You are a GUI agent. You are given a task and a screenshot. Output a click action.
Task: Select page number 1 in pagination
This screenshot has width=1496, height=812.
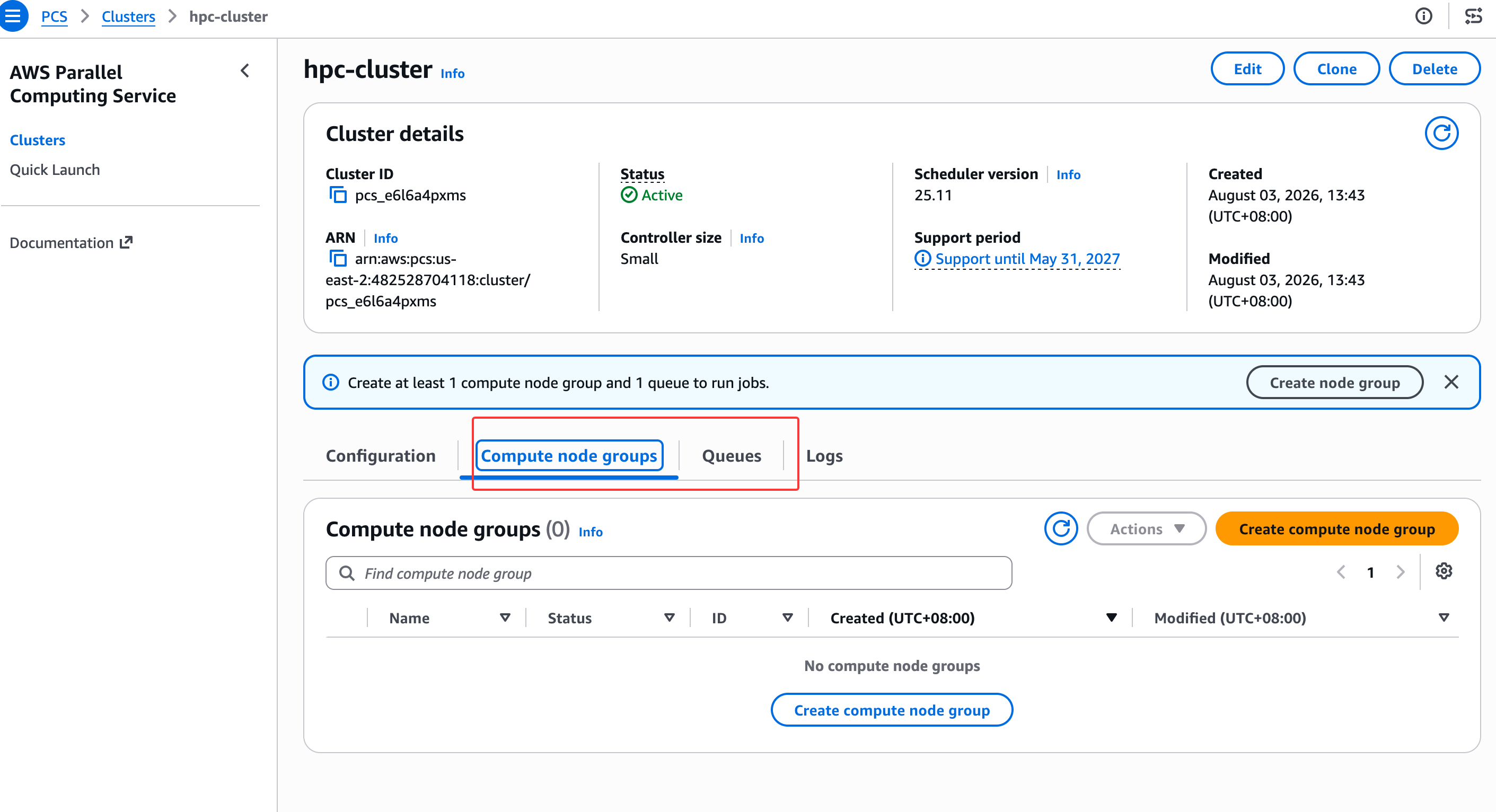[1370, 572]
